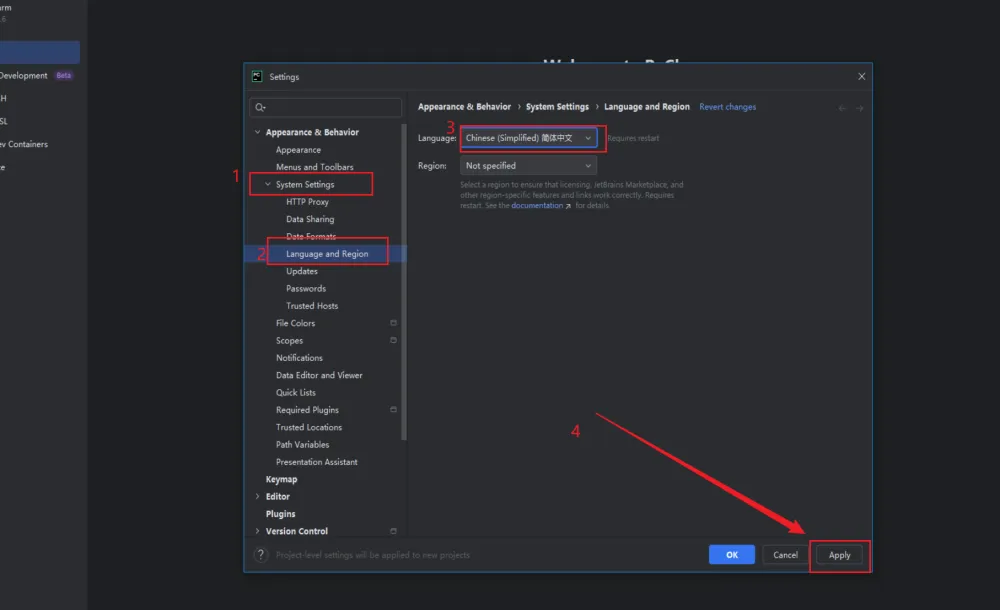The width and height of the screenshot is (1000, 610).
Task: Select Menus and Toolbars
Action: coord(314,167)
